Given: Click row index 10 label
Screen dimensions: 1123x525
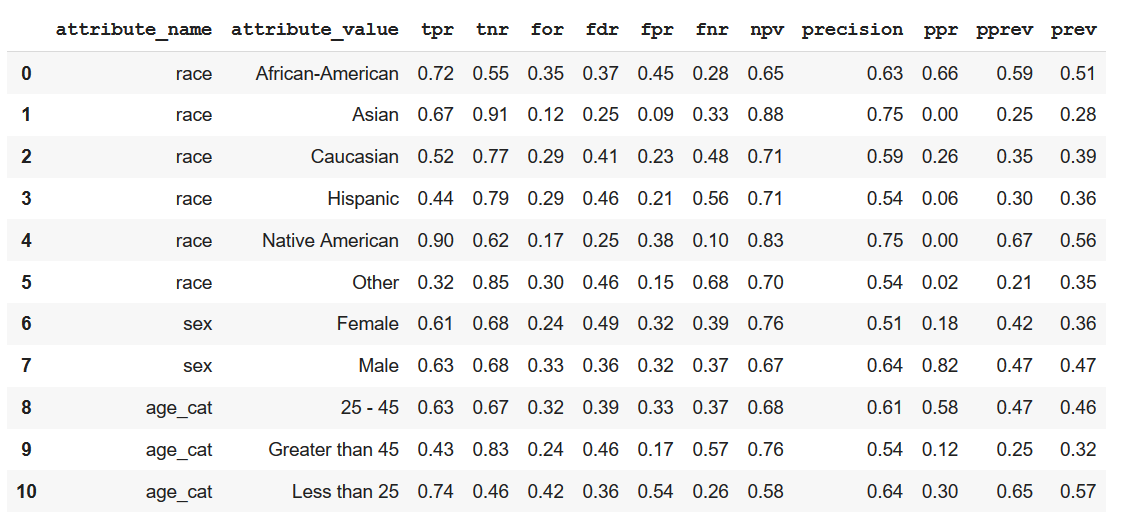Looking at the screenshot, I should coord(26,492).
